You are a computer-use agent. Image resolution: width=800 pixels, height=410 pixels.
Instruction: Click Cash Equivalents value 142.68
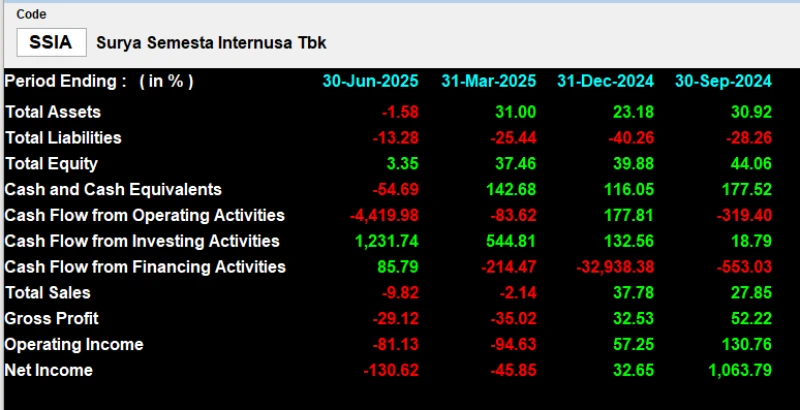(x=511, y=190)
